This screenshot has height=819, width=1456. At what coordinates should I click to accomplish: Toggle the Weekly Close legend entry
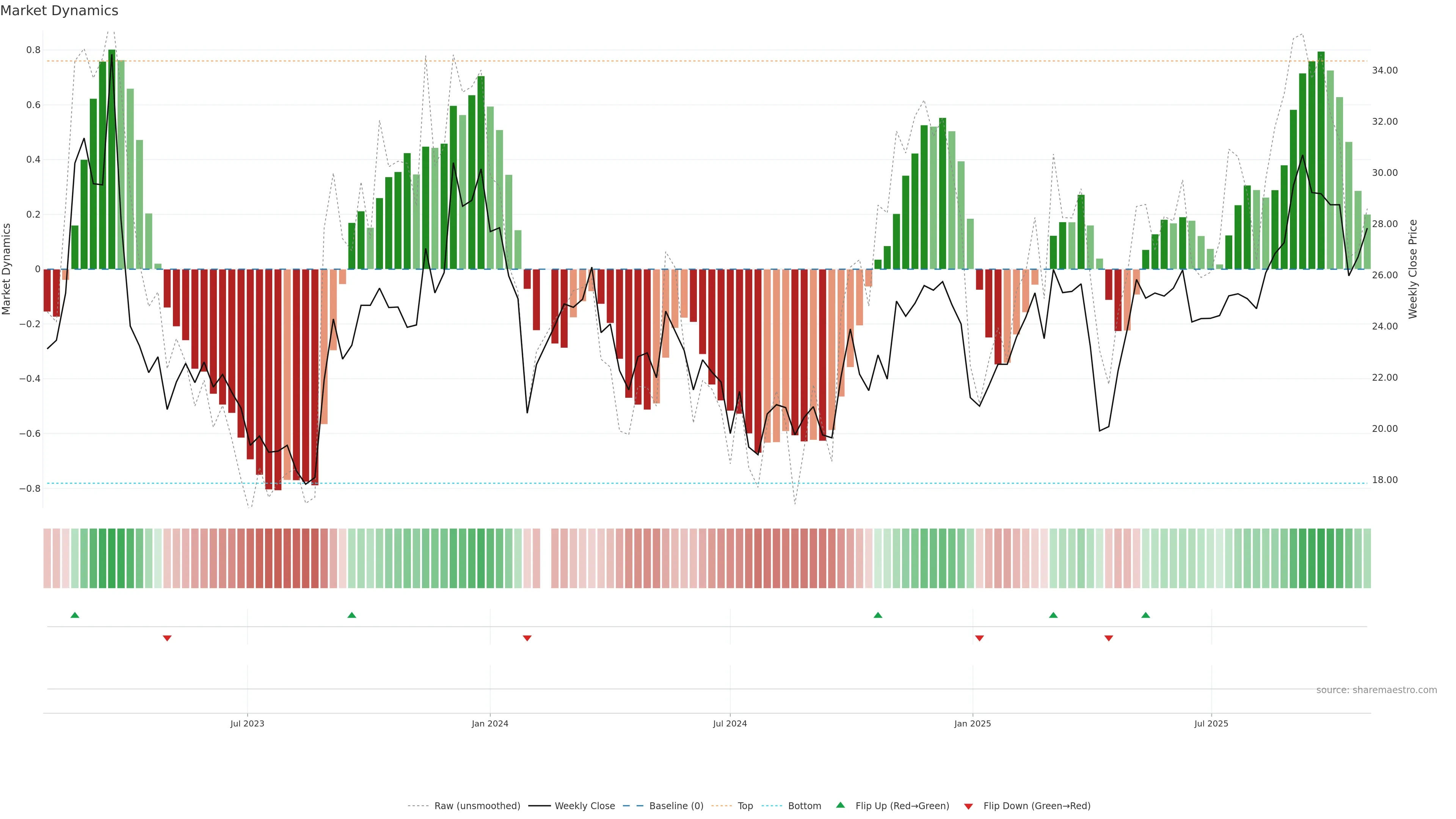coord(584,806)
